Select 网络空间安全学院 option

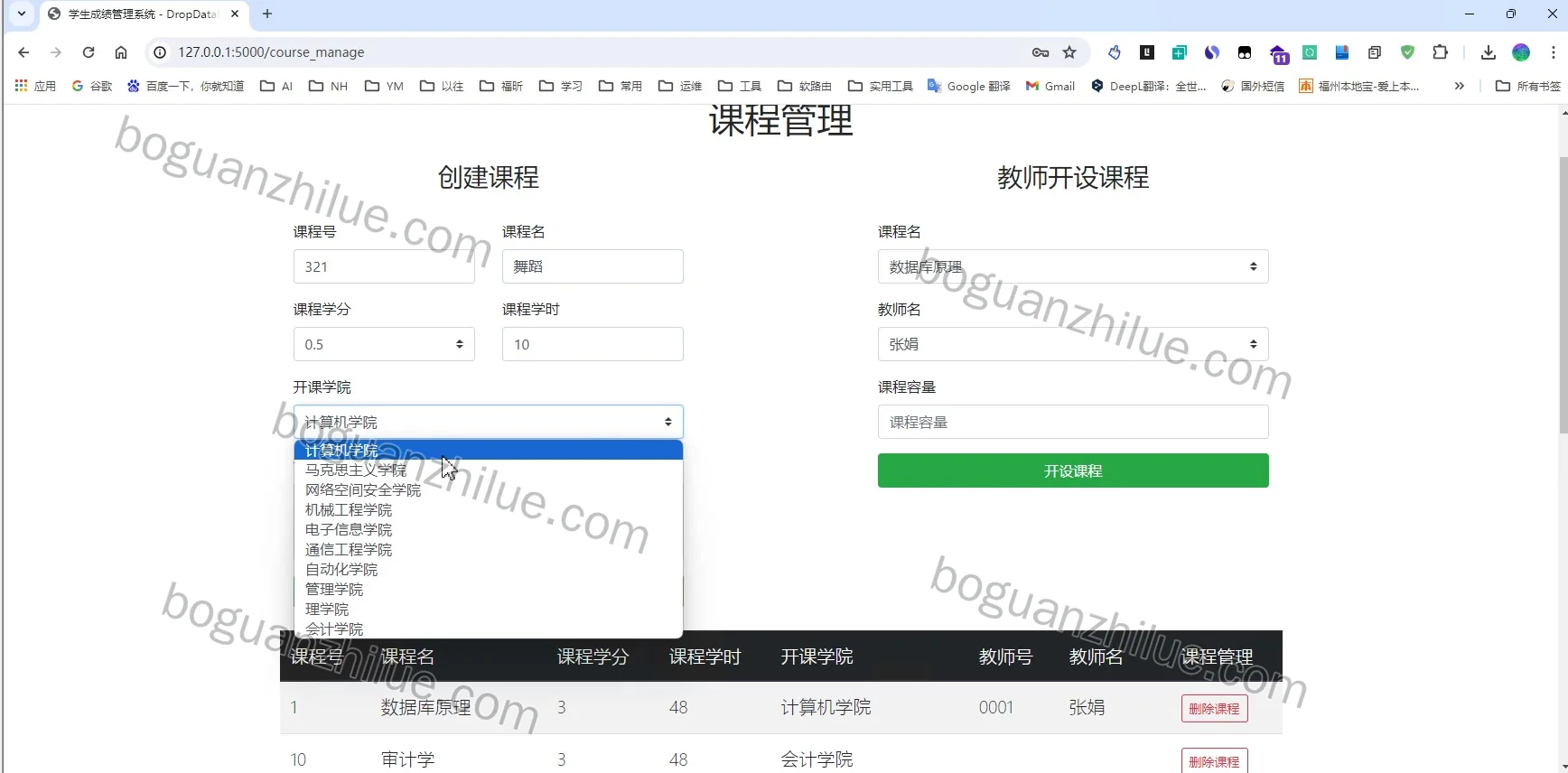(489, 489)
